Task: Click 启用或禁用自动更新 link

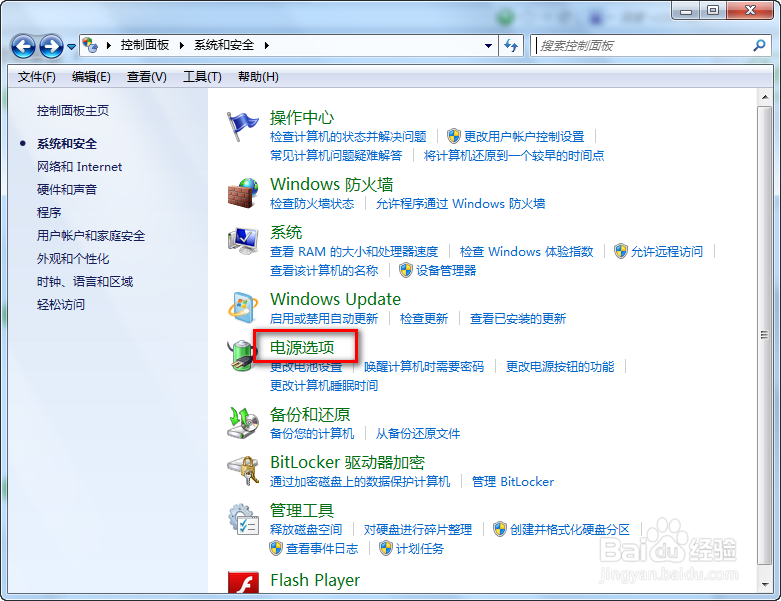Action: click(324, 319)
